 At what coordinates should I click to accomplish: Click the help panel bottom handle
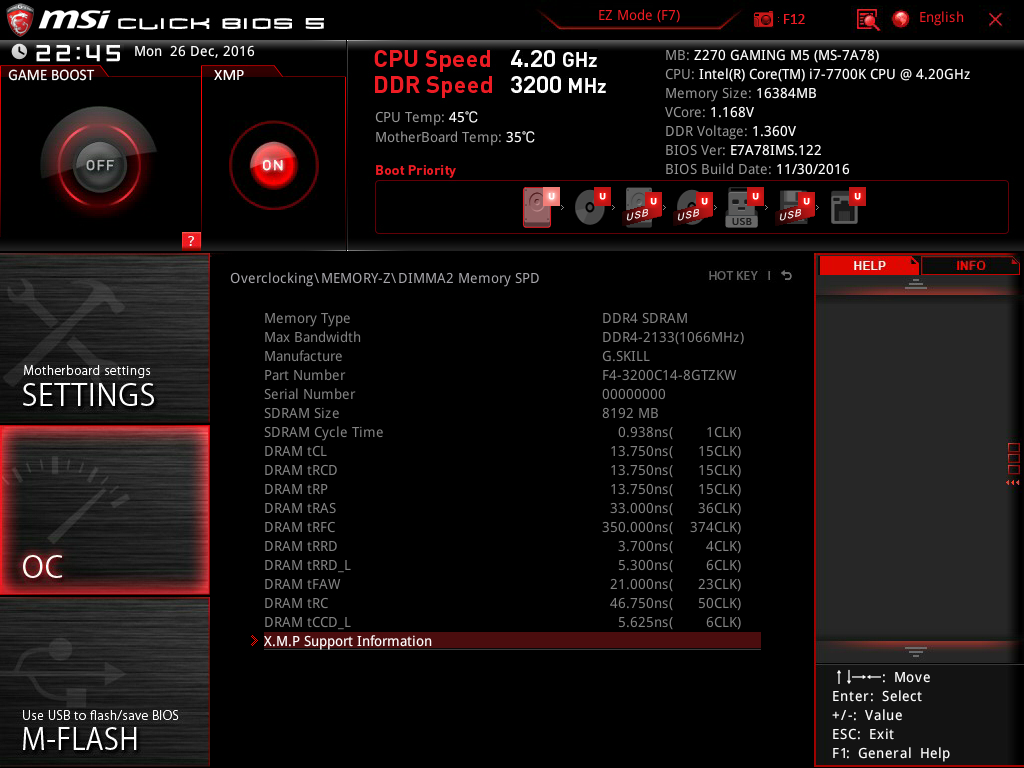[916, 651]
